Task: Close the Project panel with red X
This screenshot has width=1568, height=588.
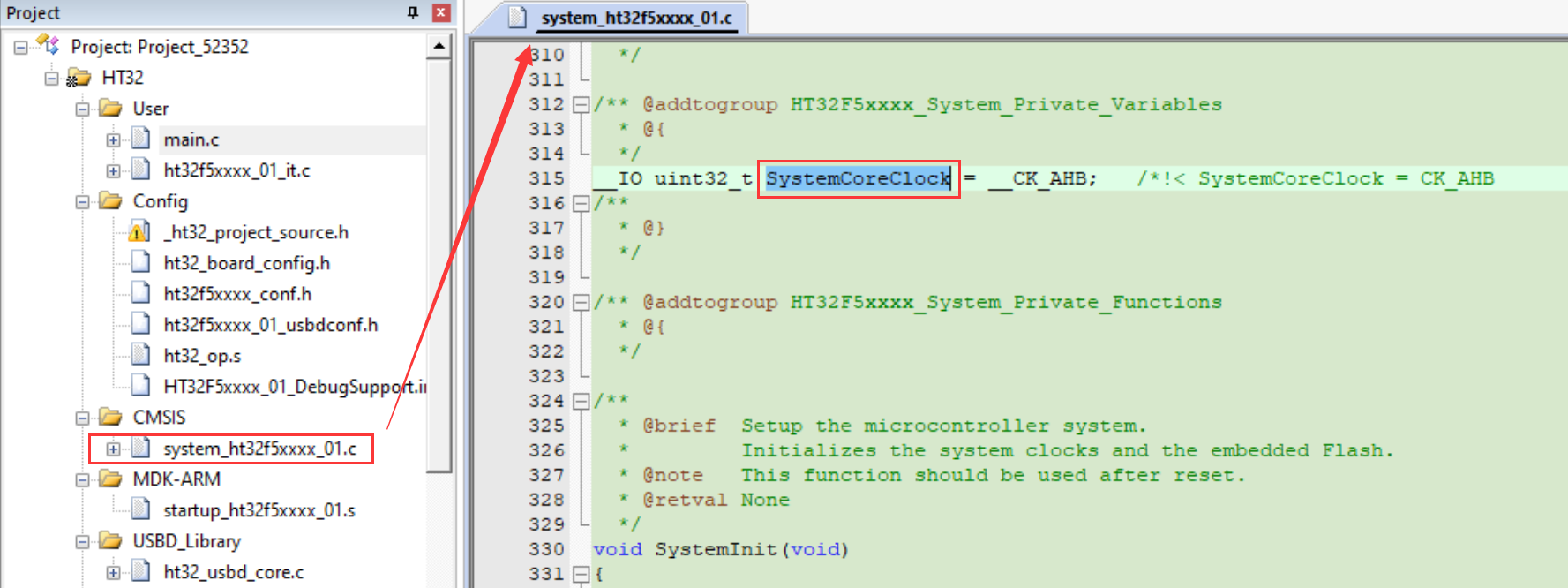Action: click(x=441, y=12)
